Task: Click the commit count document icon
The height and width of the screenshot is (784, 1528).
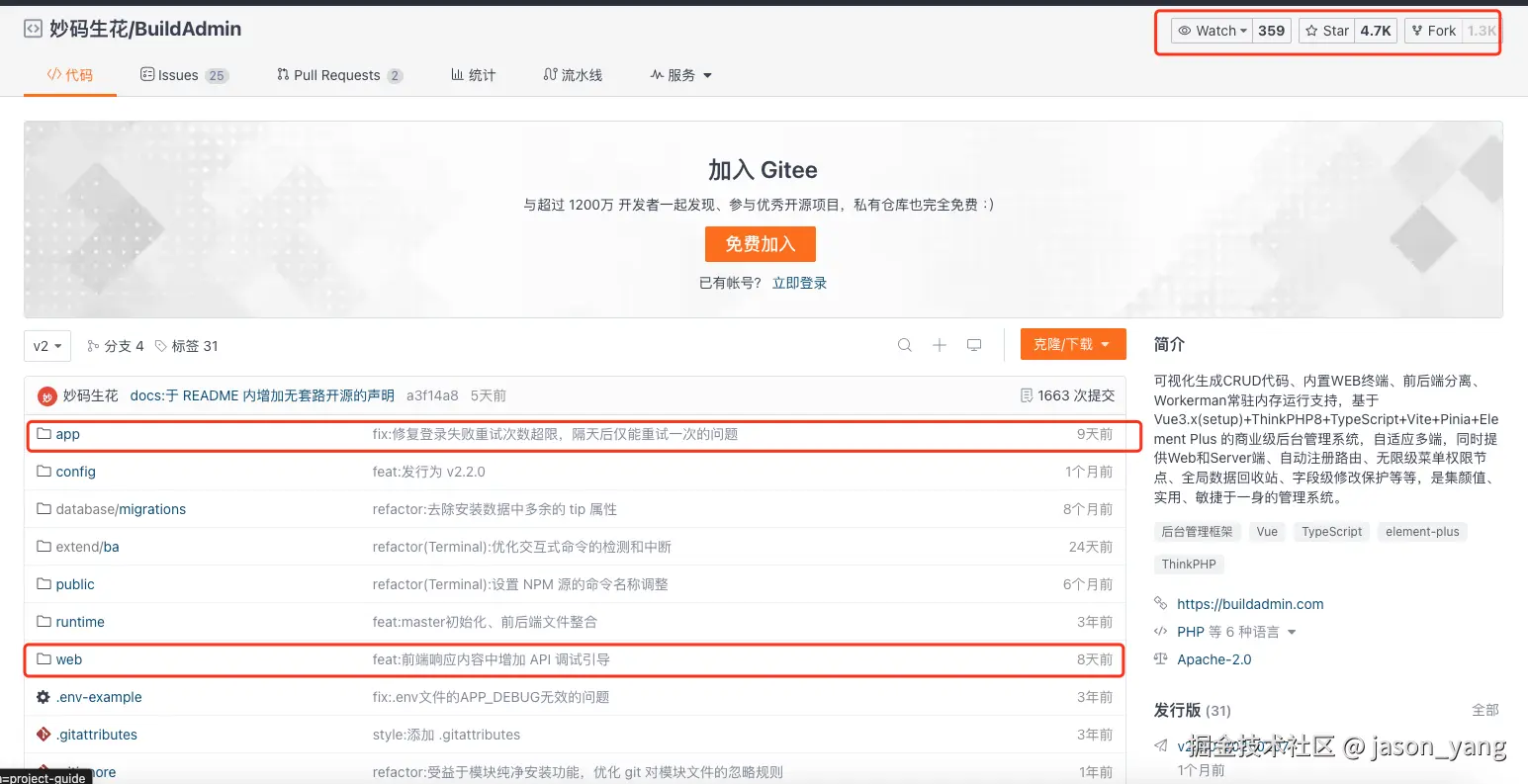Action: [1027, 395]
